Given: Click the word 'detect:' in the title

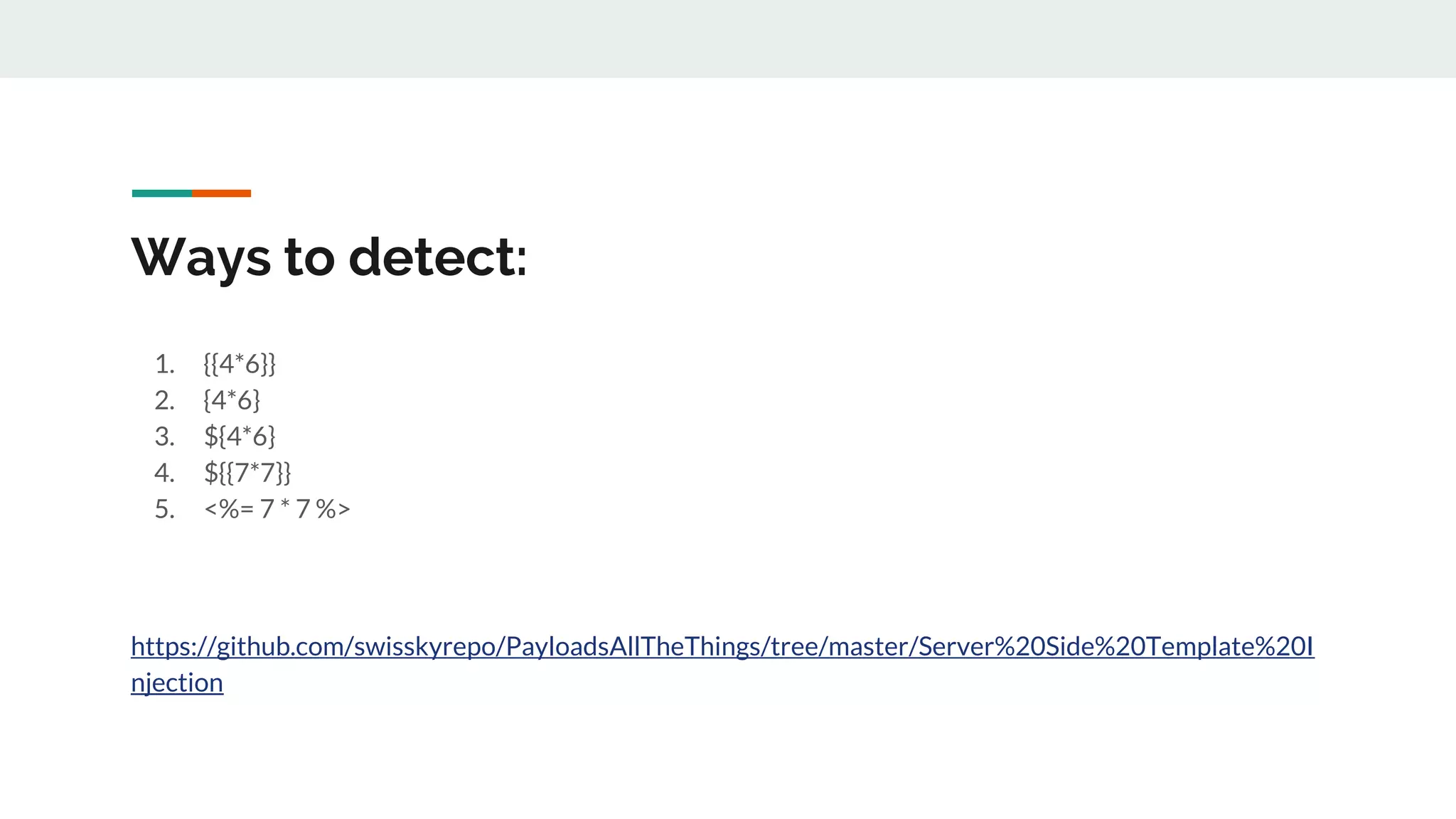Looking at the screenshot, I should (x=438, y=257).
